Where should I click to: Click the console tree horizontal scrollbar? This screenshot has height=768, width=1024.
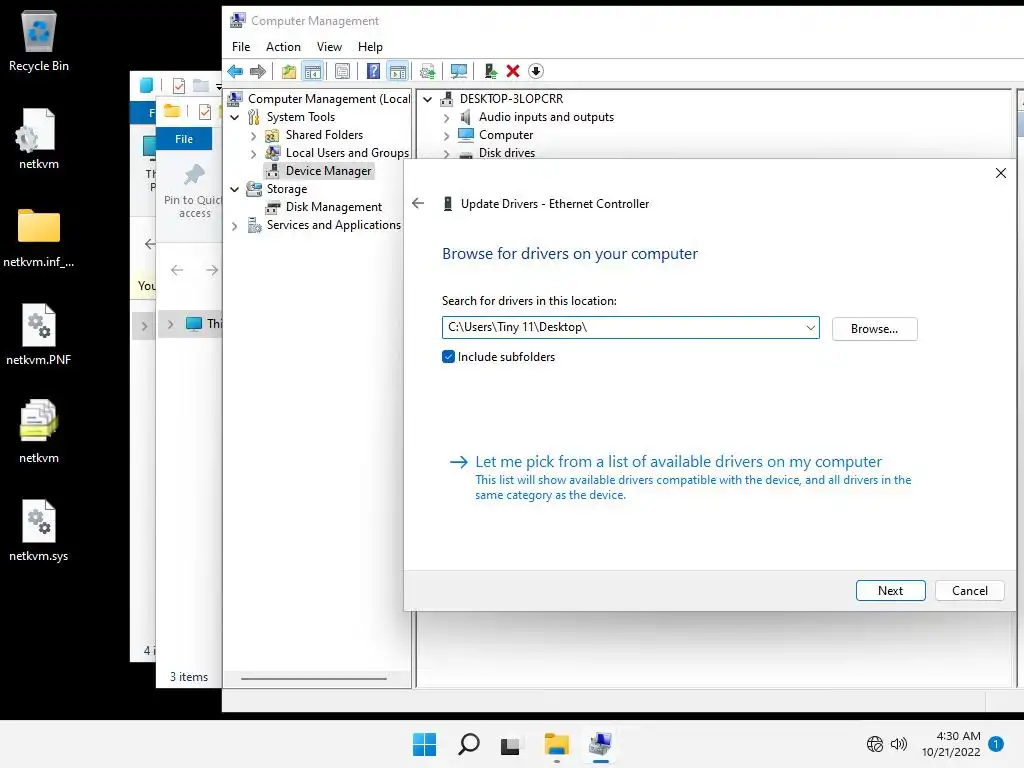coord(313,679)
